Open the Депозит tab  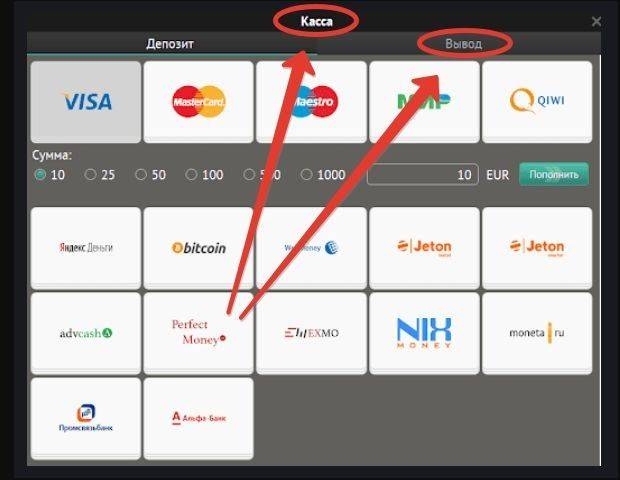[170, 43]
